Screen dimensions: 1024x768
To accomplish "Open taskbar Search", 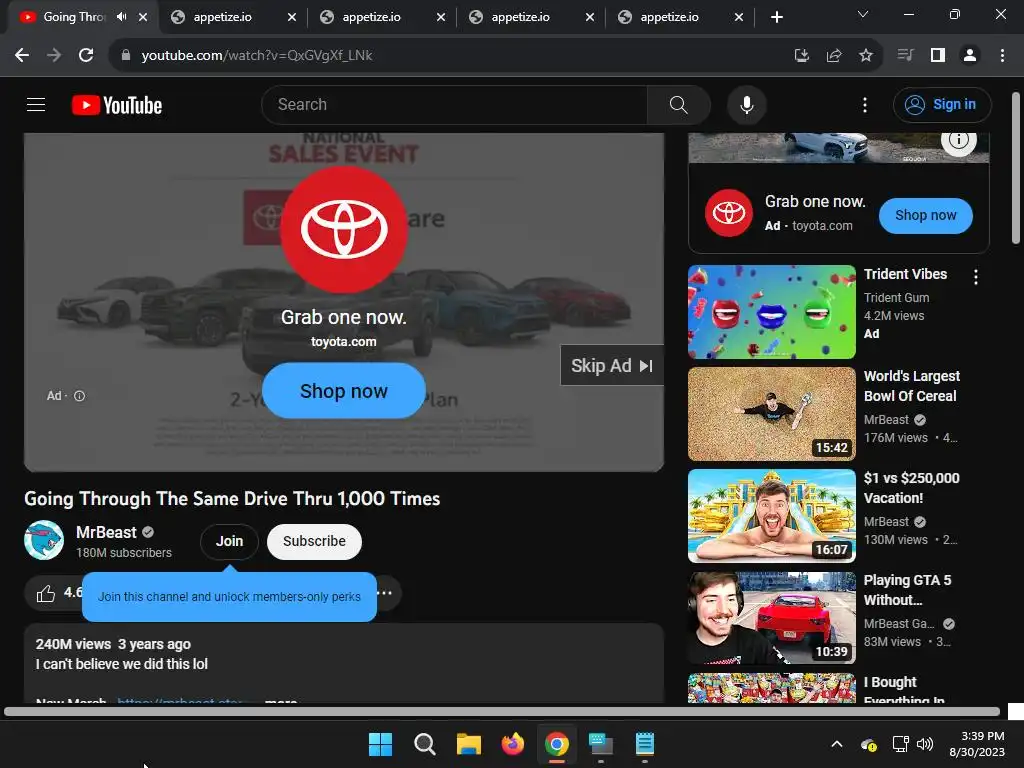I will [424, 744].
